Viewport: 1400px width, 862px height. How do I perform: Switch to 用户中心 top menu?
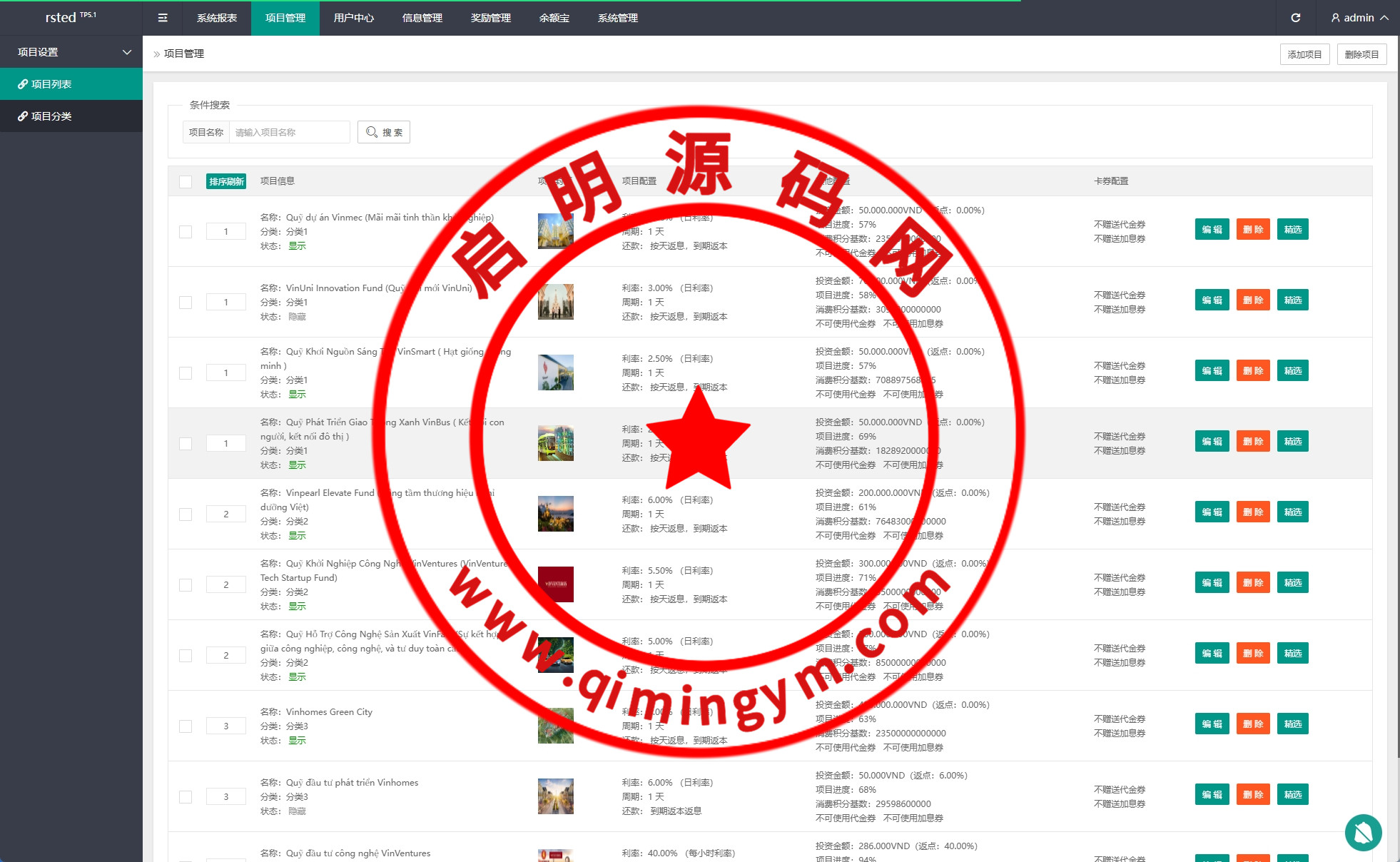(x=353, y=18)
